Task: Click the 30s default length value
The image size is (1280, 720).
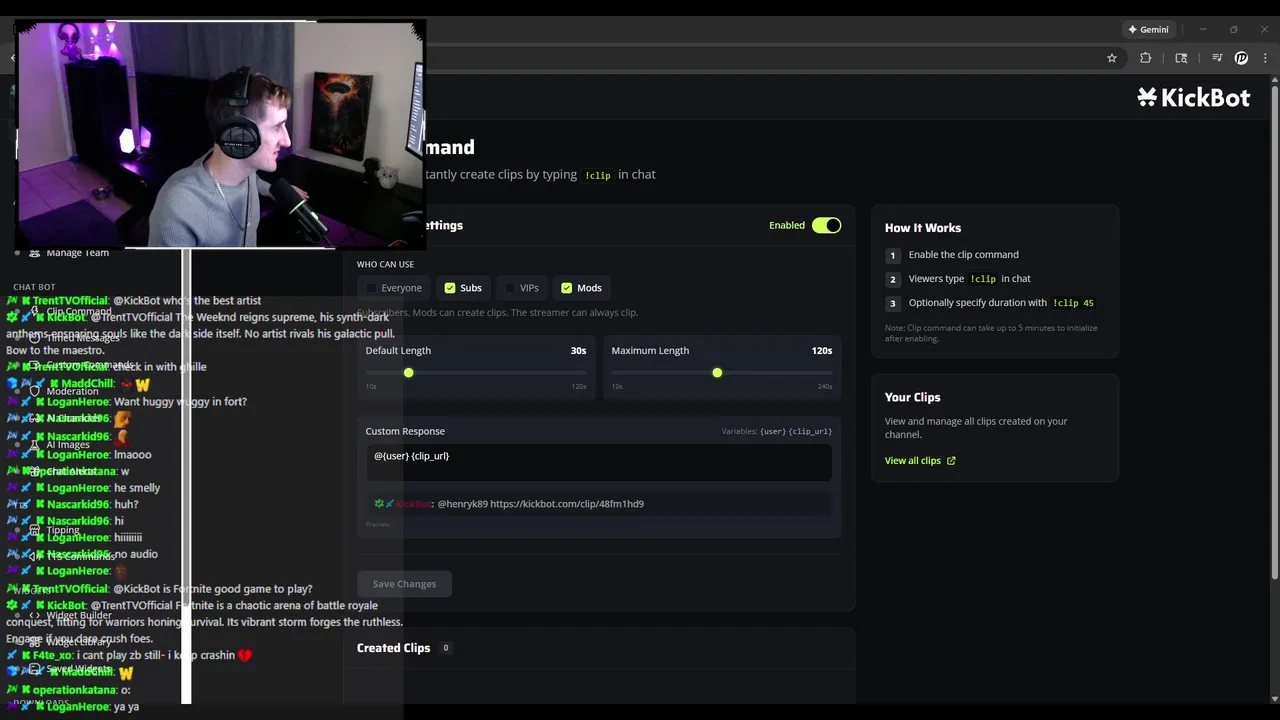Action: pos(578,351)
